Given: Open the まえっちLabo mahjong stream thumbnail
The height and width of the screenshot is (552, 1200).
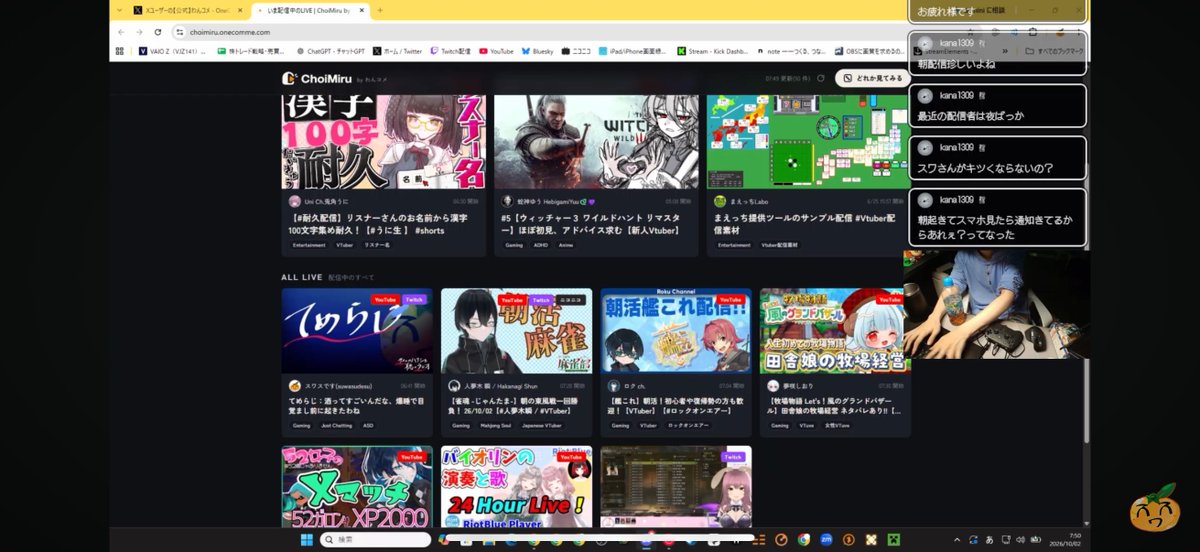Looking at the screenshot, I should pyautogui.click(x=809, y=142).
